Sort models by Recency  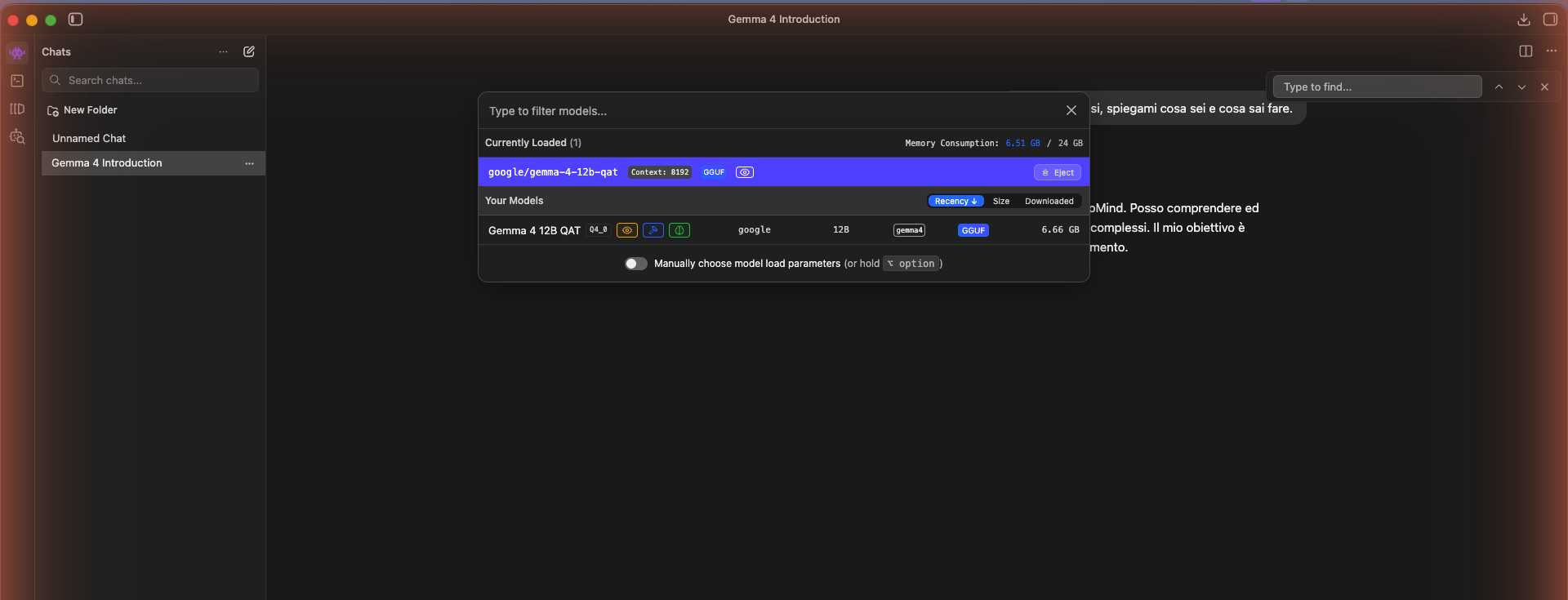(955, 201)
